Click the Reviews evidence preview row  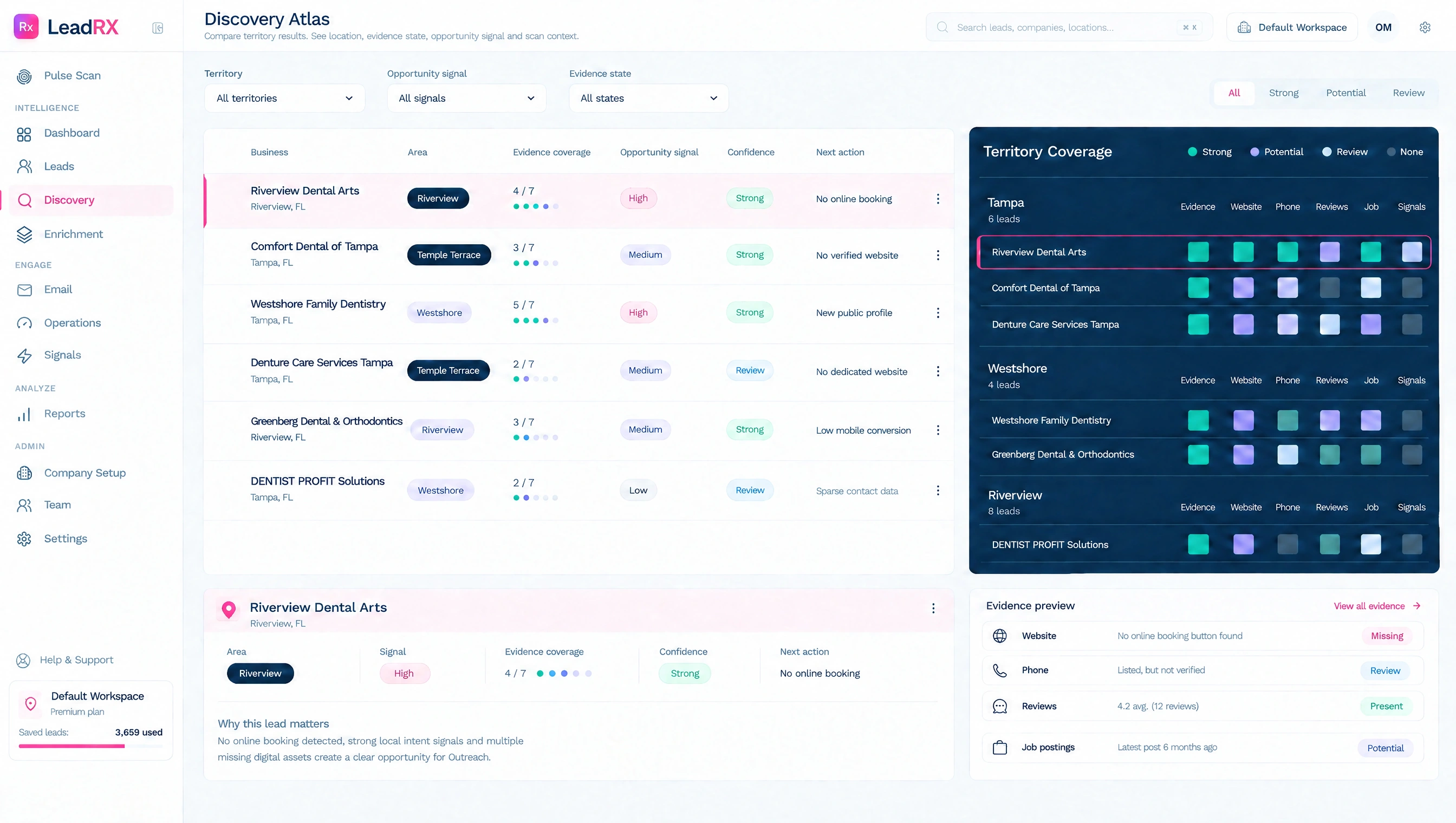point(1202,707)
